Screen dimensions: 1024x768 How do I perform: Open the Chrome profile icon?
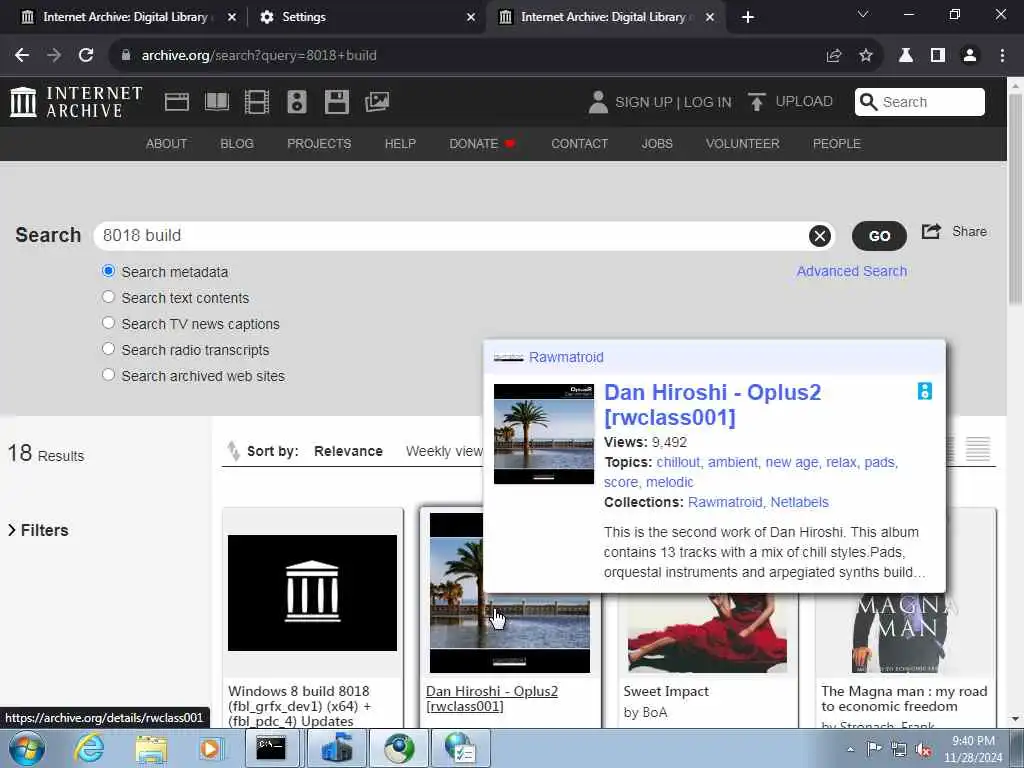pyautogui.click(x=970, y=56)
